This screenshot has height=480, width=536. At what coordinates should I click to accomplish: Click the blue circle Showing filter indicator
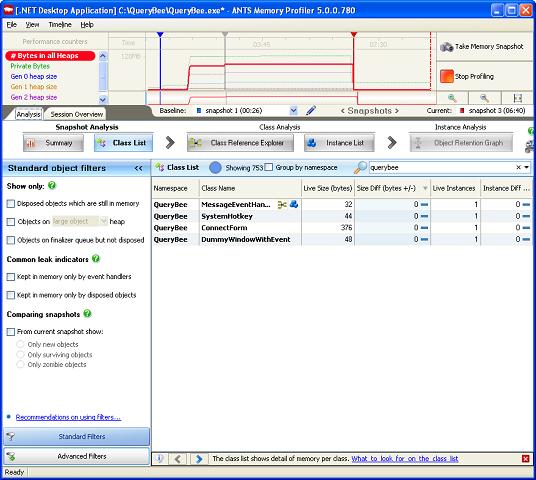pyautogui.click(x=215, y=168)
